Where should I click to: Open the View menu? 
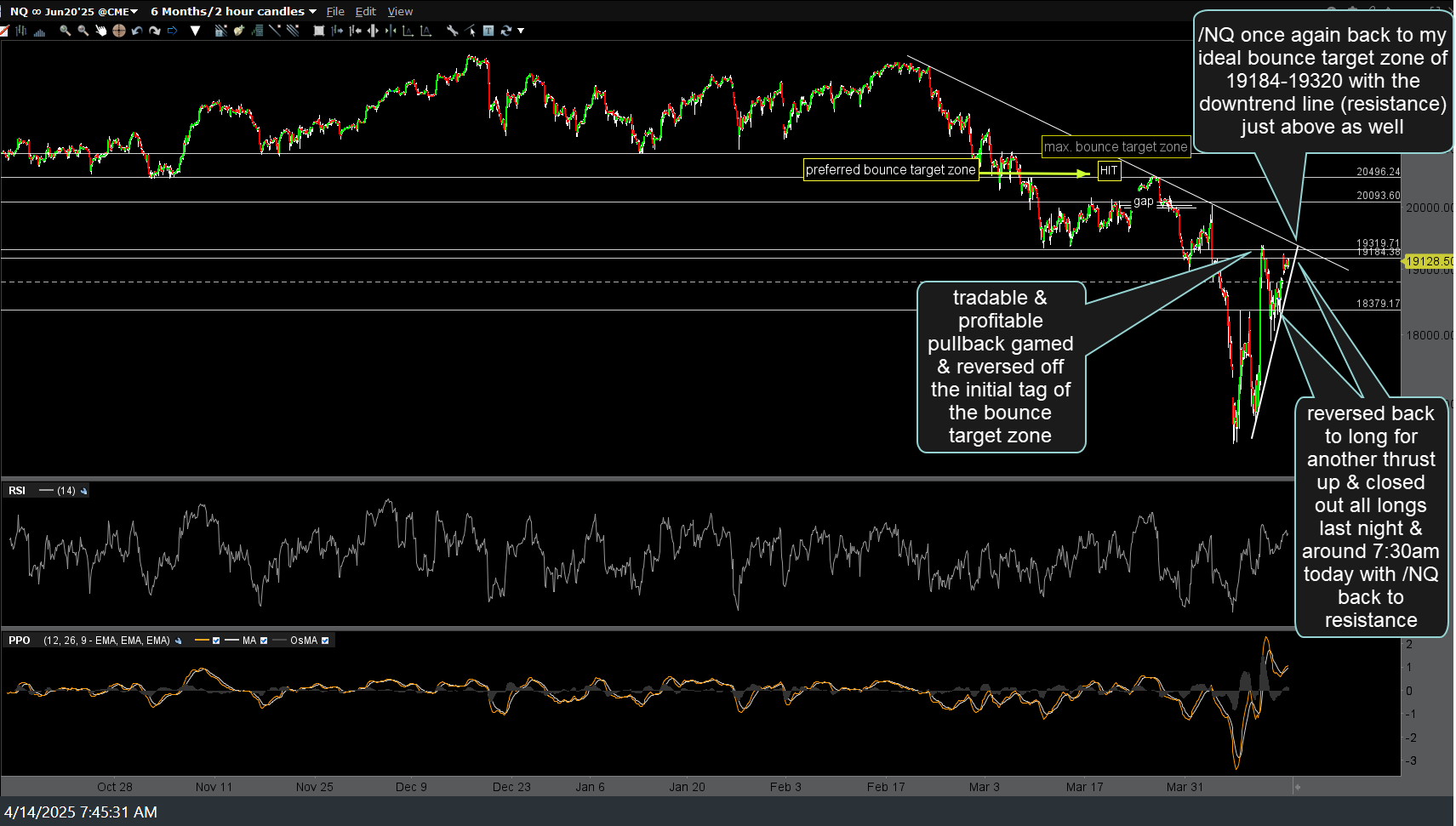[x=400, y=11]
